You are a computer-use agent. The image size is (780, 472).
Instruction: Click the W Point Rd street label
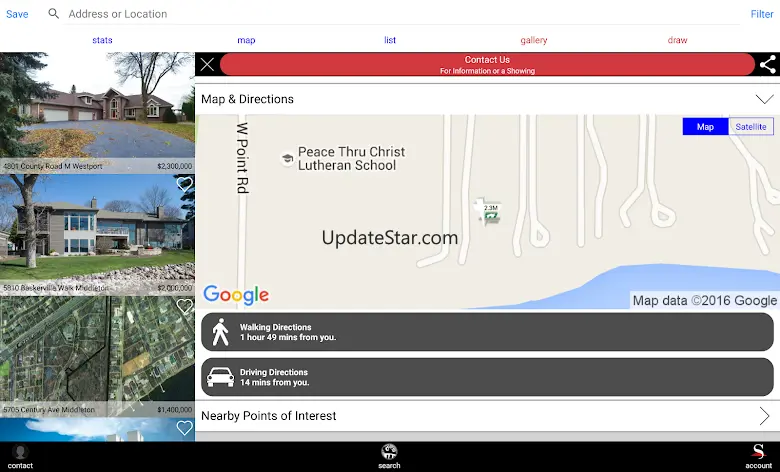coord(242,158)
